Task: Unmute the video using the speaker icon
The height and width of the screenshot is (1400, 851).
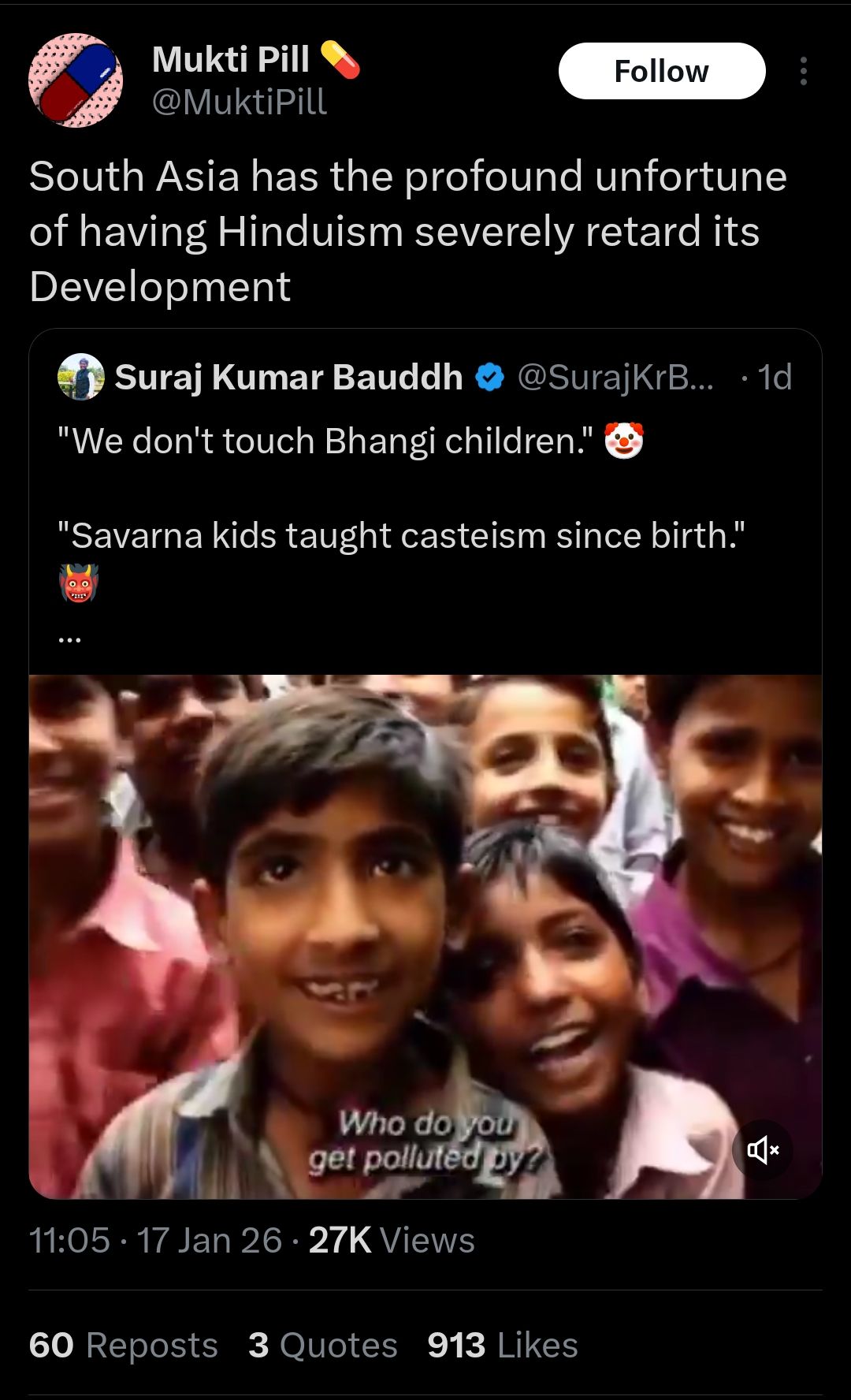Action: click(762, 1149)
